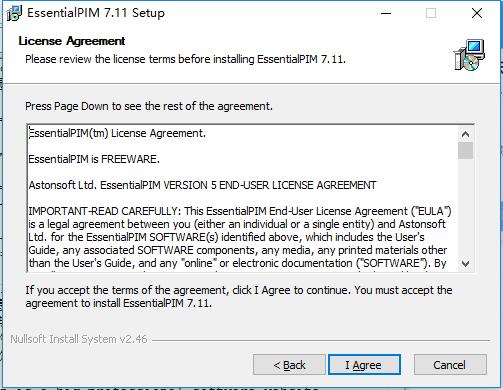Click the scrollbar thumb of license text
503x390 pixels.
coord(465,151)
